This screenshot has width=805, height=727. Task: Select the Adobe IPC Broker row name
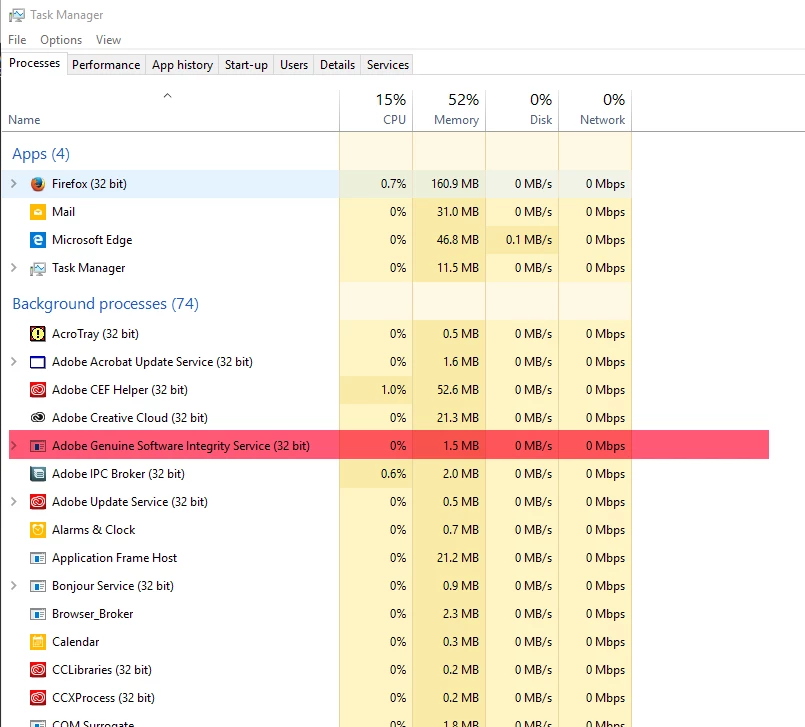coord(119,474)
